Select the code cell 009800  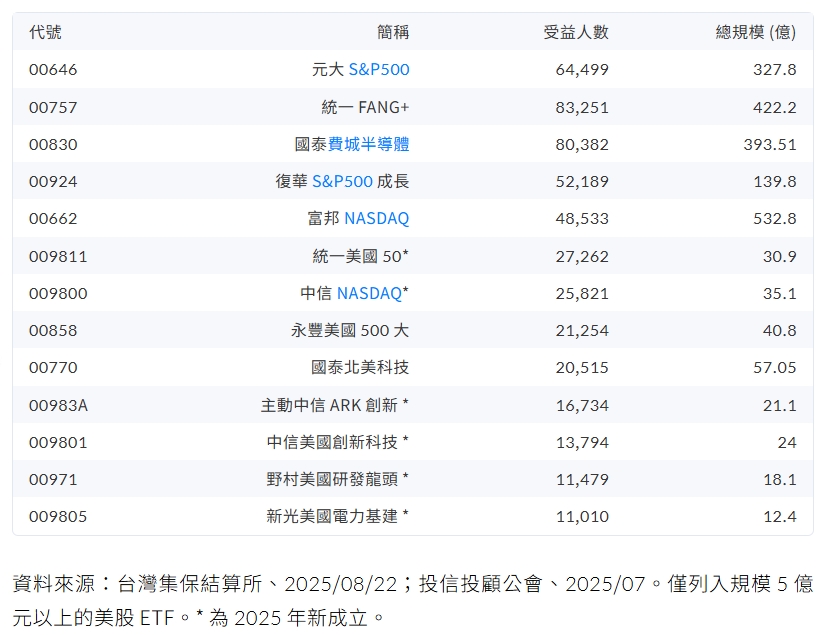(x=58, y=293)
